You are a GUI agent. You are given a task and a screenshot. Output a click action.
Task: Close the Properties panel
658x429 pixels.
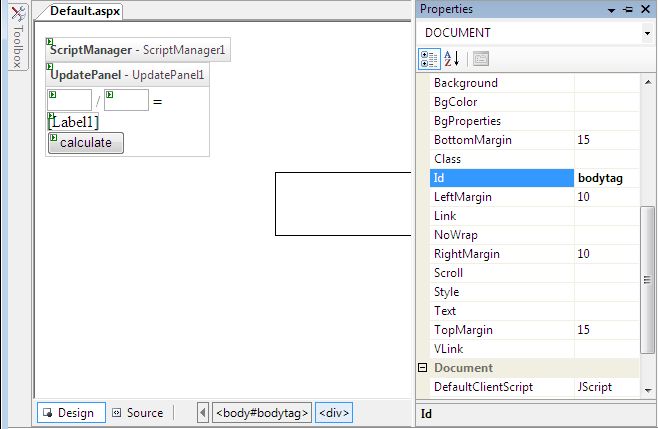click(x=645, y=9)
